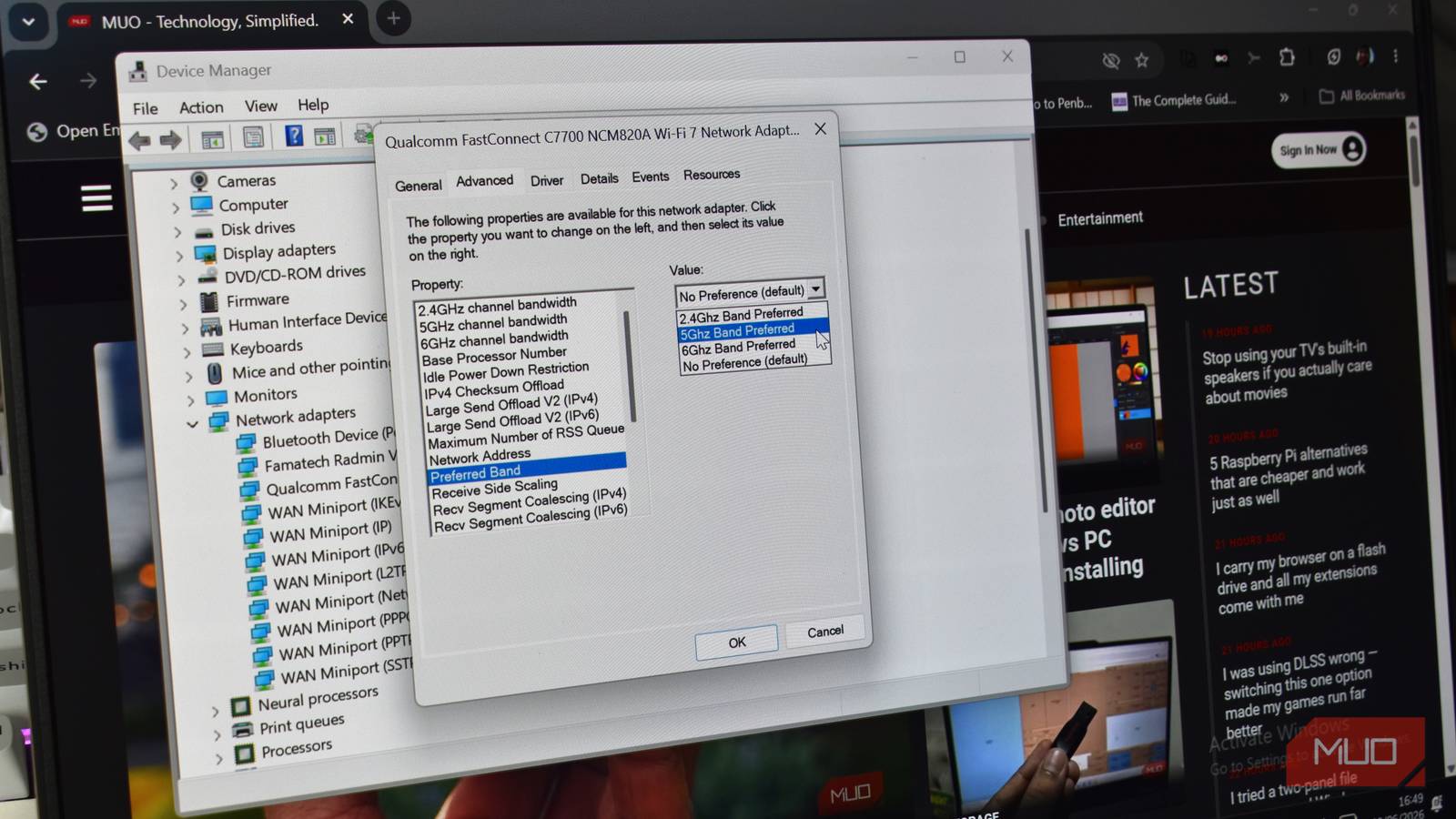Bookmark page with star icon
Screen dimensions: 1456x819
1142,60
